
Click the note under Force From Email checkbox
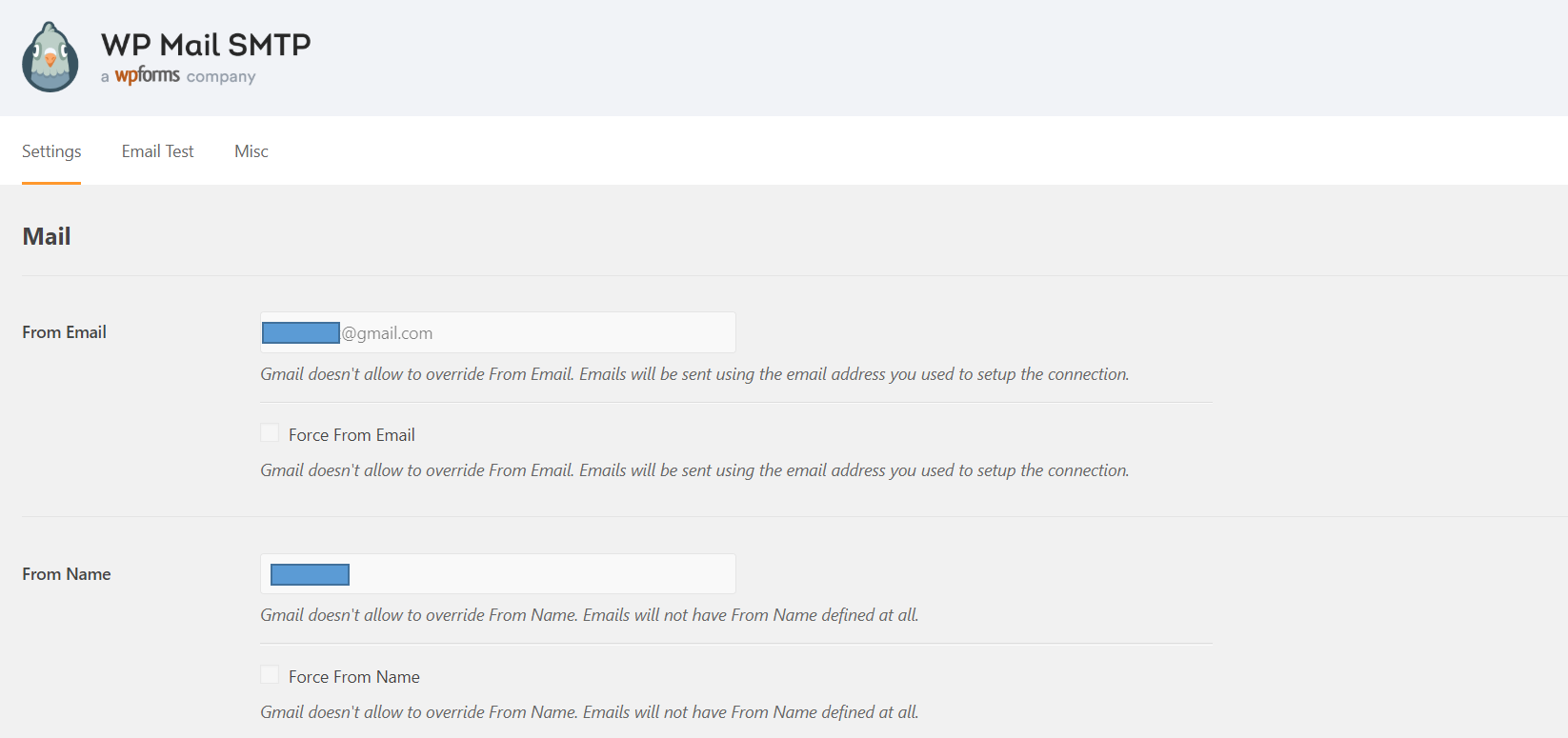pos(694,470)
